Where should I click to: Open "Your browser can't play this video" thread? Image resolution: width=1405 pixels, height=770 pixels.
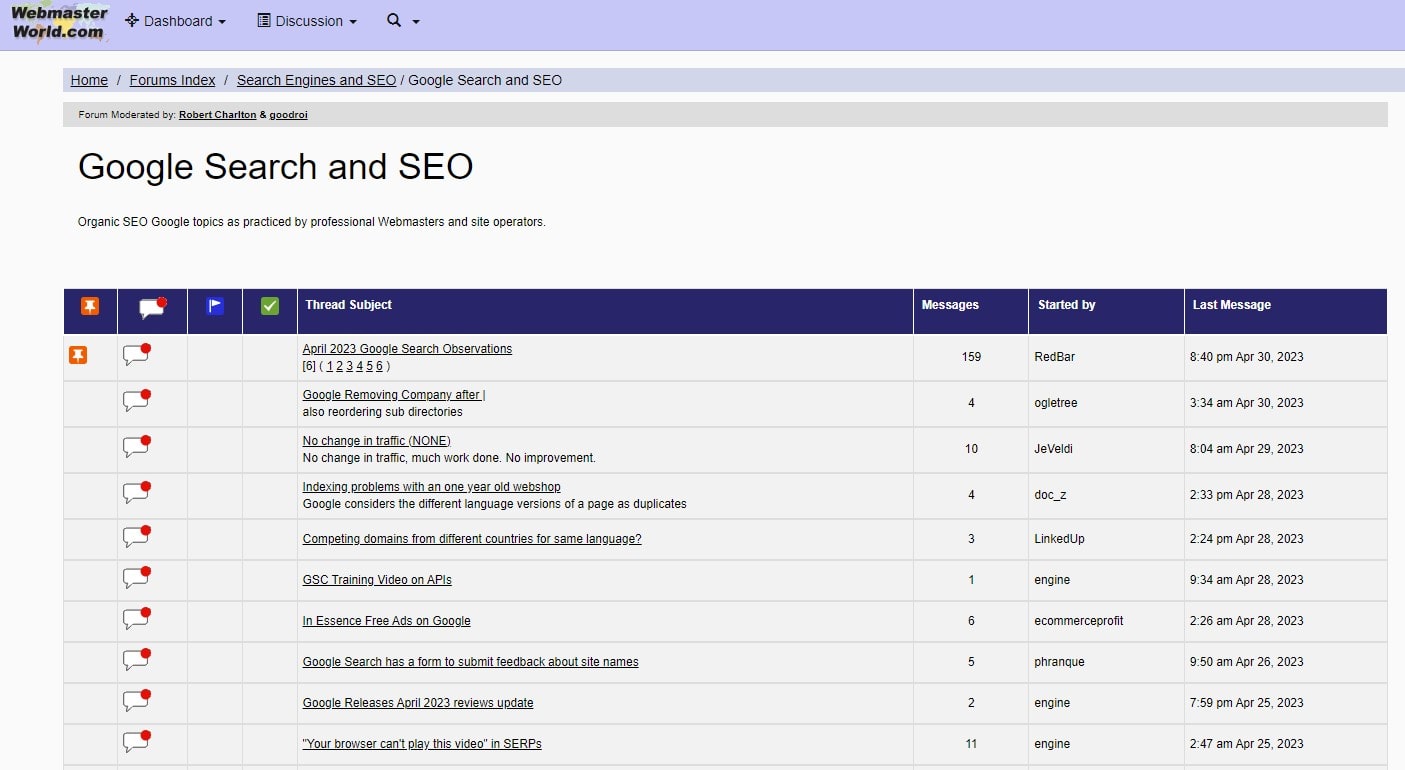pyautogui.click(x=422, y=744)
